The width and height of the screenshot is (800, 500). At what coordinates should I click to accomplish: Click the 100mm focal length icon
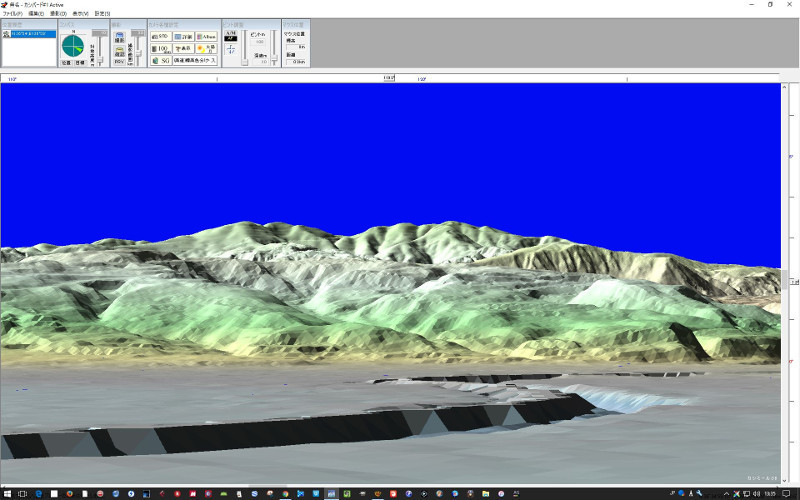161,48
